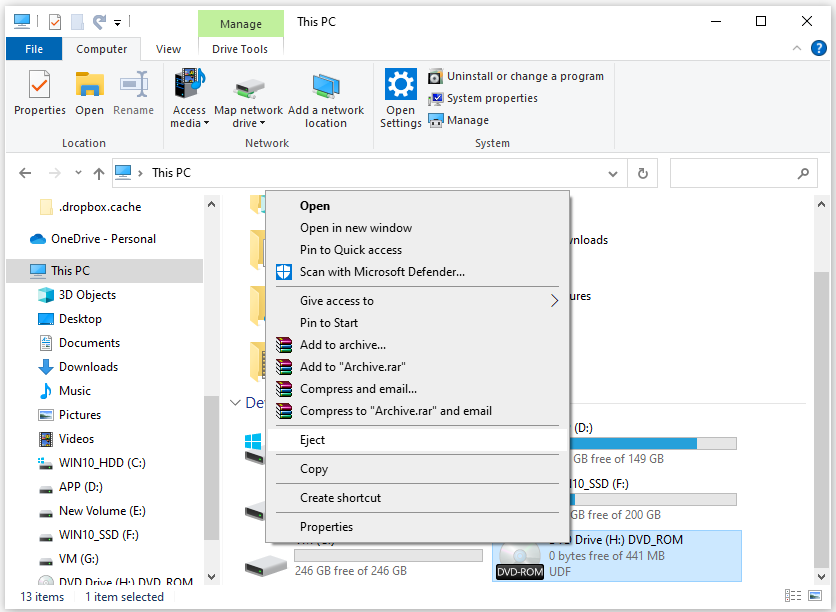
Task: Collapse the Devices and drives group chevron
Action: pos(235,402)
